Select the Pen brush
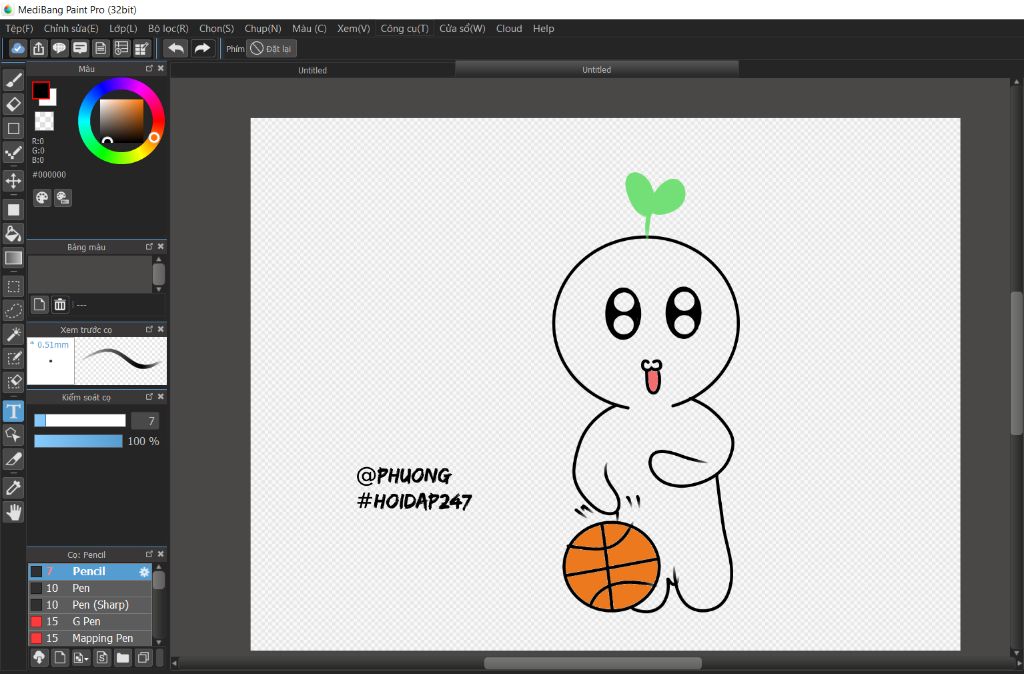The height and width of the screenshot is (674, 1024). pos(89,588)
